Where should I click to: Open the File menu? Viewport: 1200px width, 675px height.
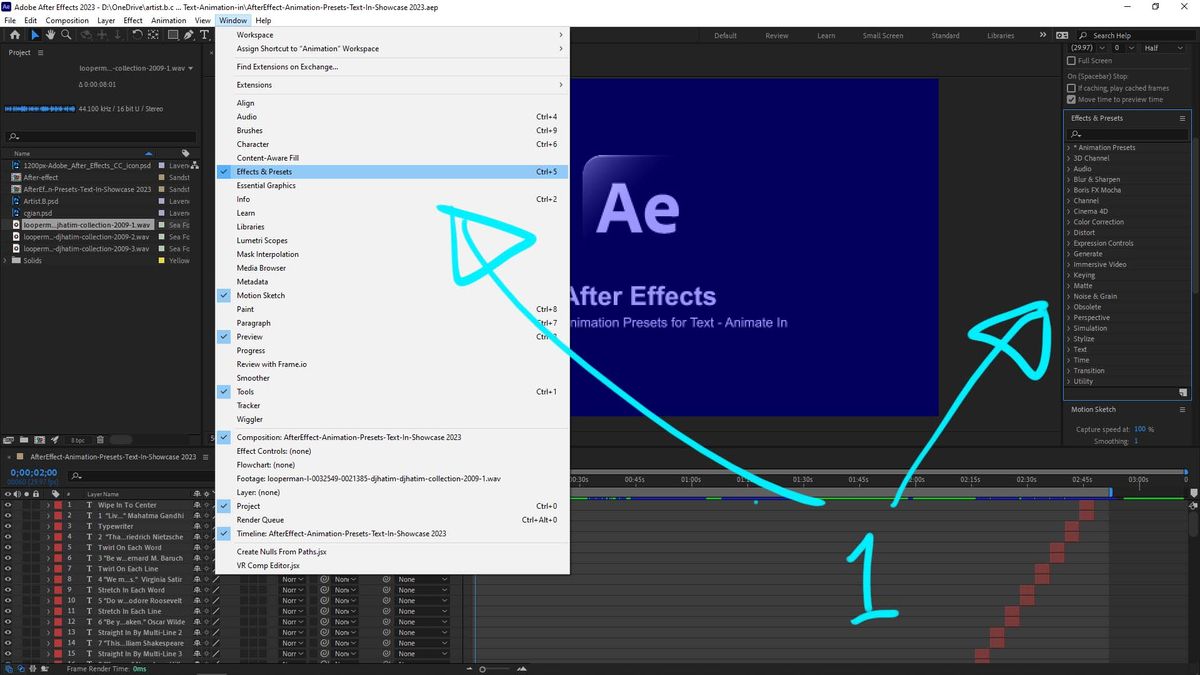[x=10, y=20]
